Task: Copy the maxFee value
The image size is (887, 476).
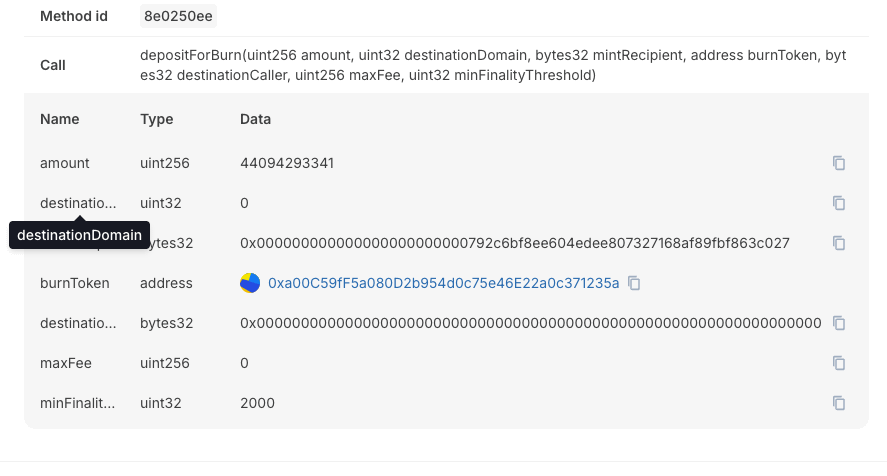Action: (839, 363)
